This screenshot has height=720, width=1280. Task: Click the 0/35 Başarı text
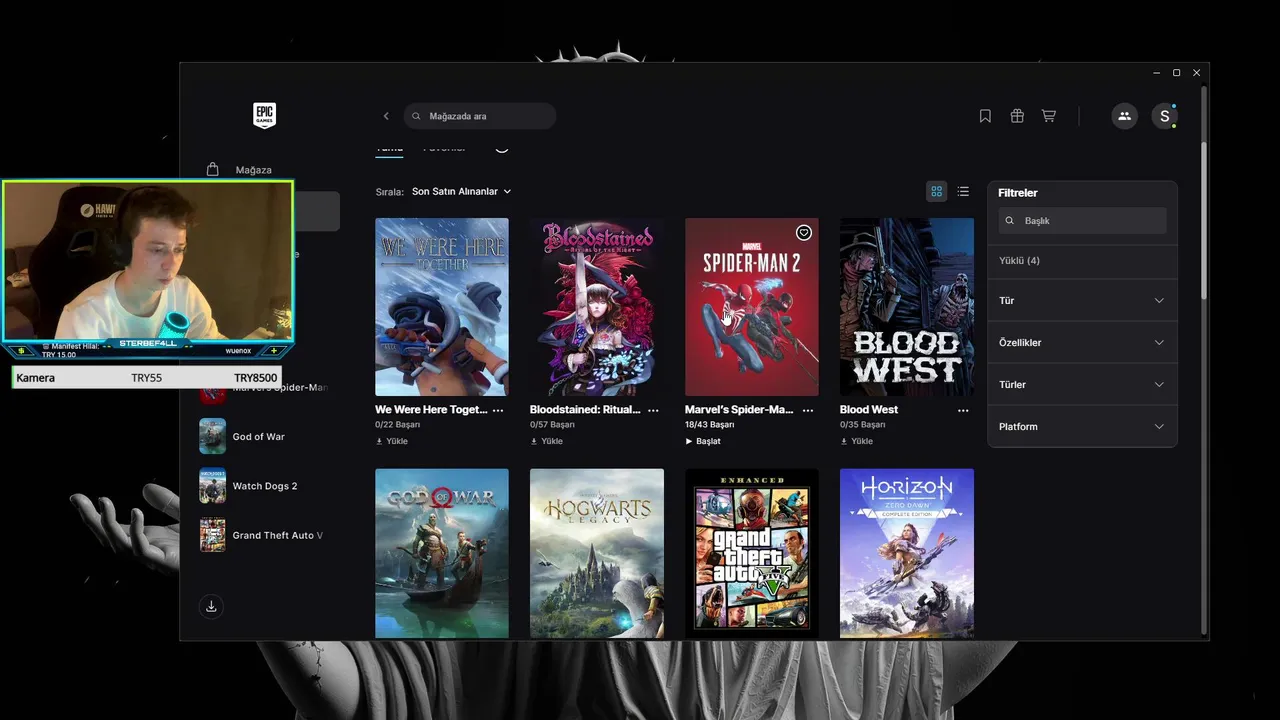863,425
